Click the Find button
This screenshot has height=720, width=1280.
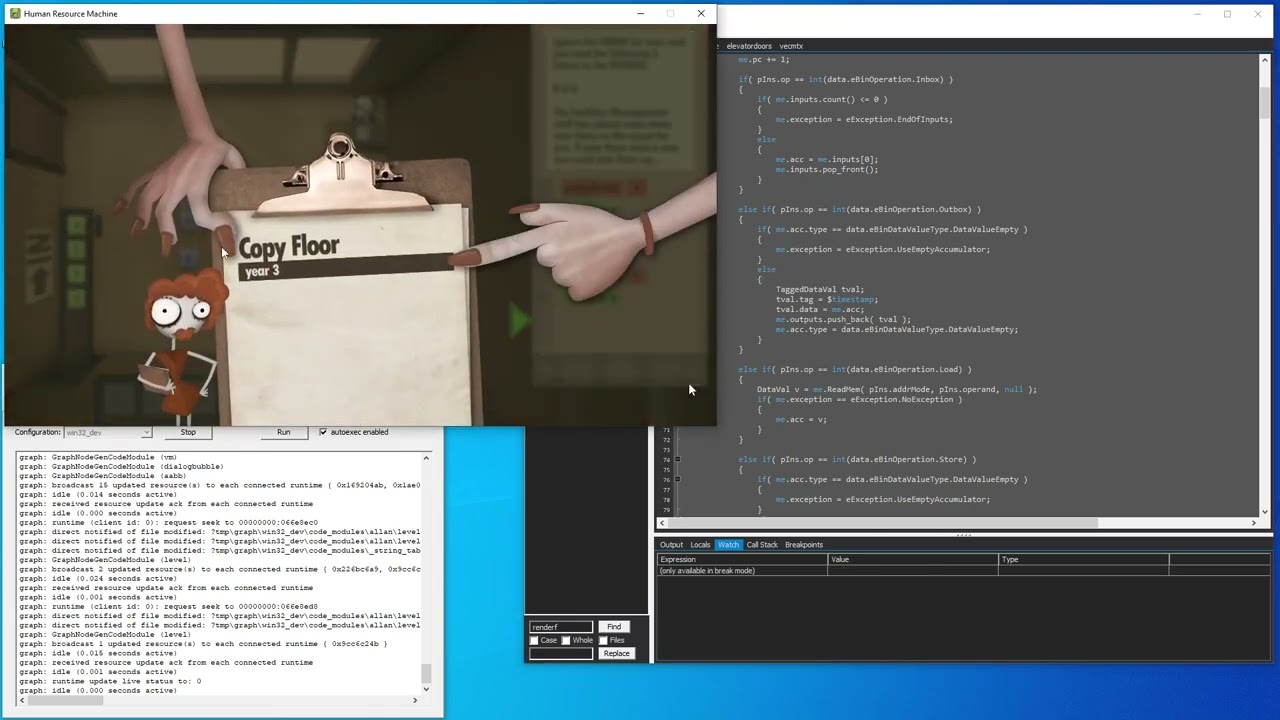(614, 627)
